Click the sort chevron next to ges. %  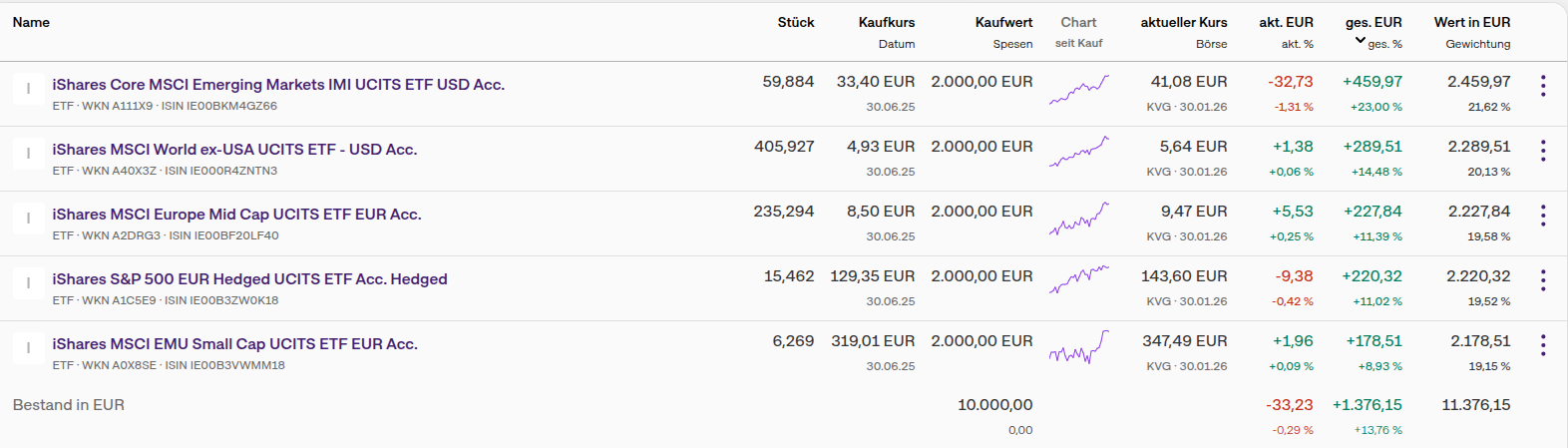click(x=1361, y=41)
